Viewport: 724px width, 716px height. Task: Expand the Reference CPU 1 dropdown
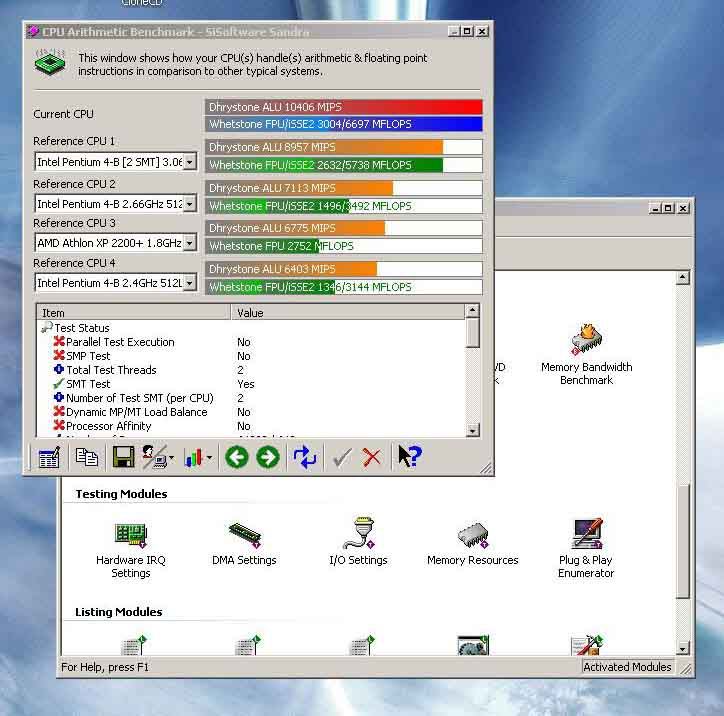coord(189,162)
